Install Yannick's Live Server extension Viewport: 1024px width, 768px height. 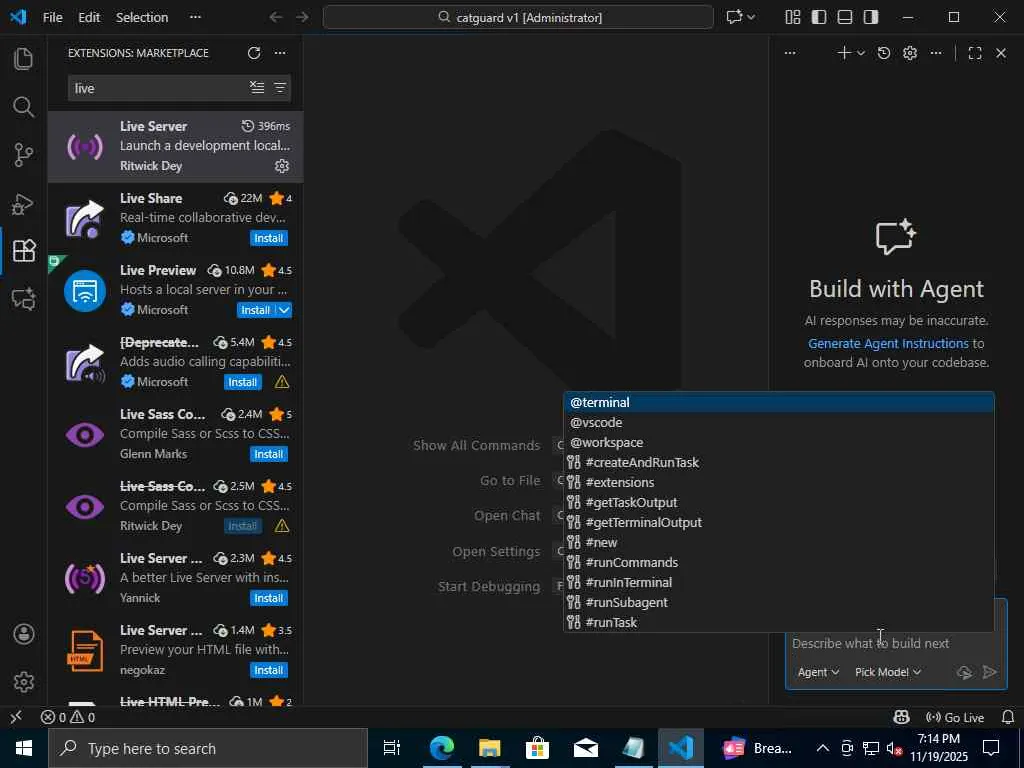pyautogui.click(x=268, y=598)
